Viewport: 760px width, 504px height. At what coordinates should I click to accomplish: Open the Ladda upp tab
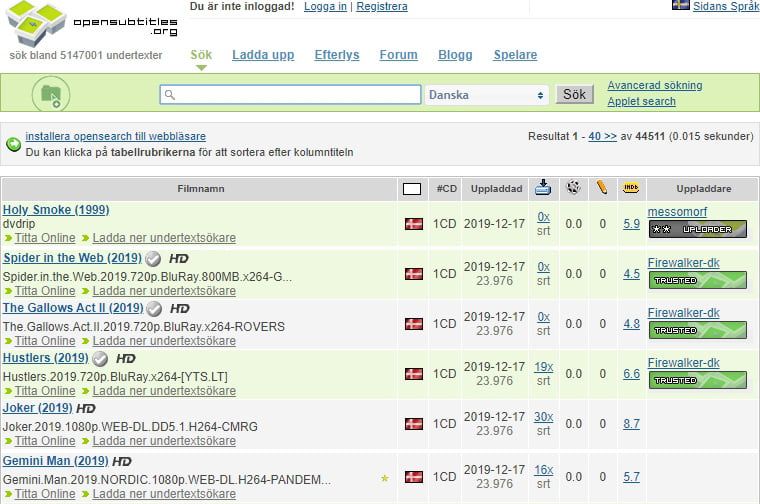pos(263,55)
